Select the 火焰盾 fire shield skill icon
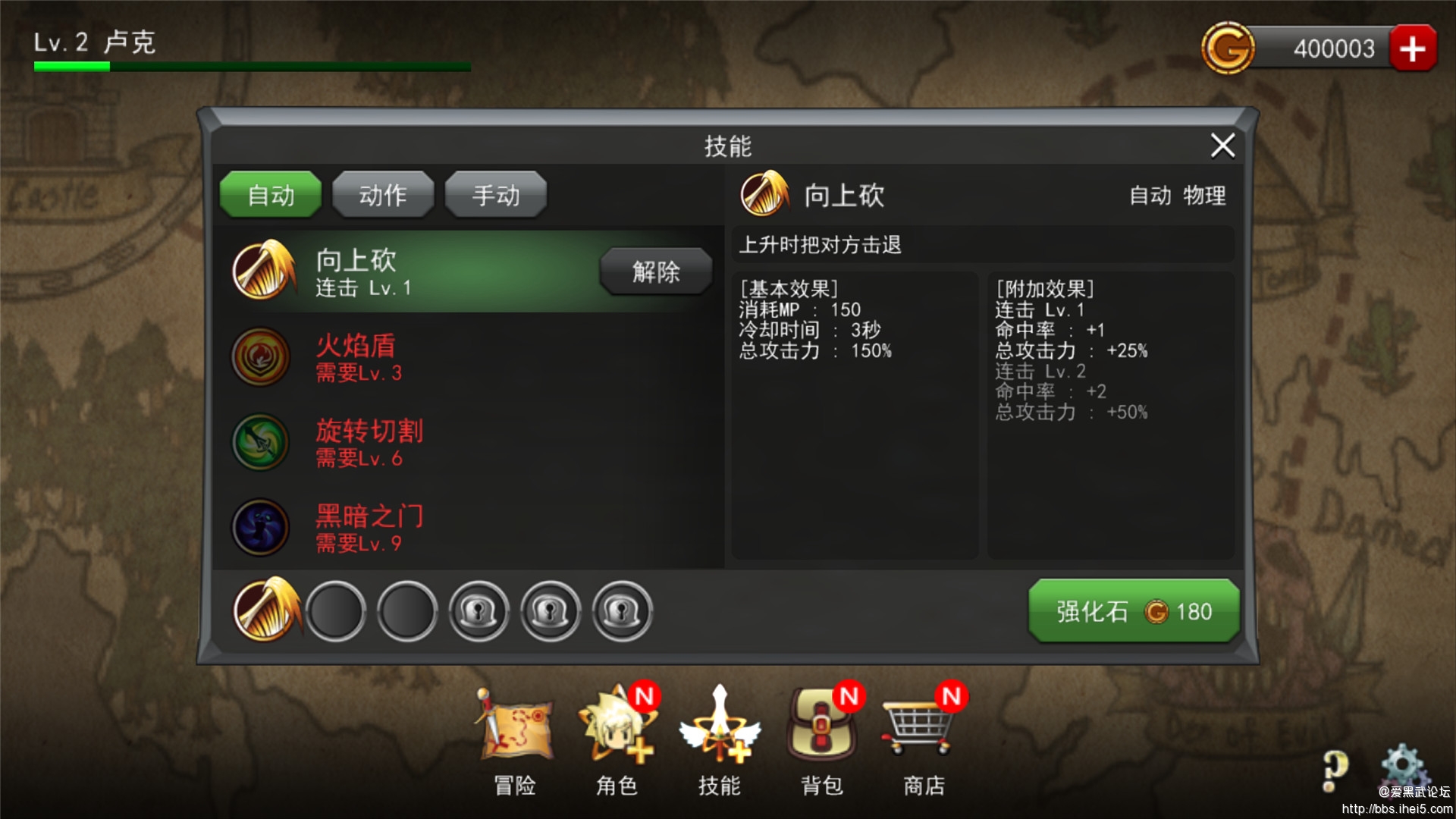 (260, 356)
